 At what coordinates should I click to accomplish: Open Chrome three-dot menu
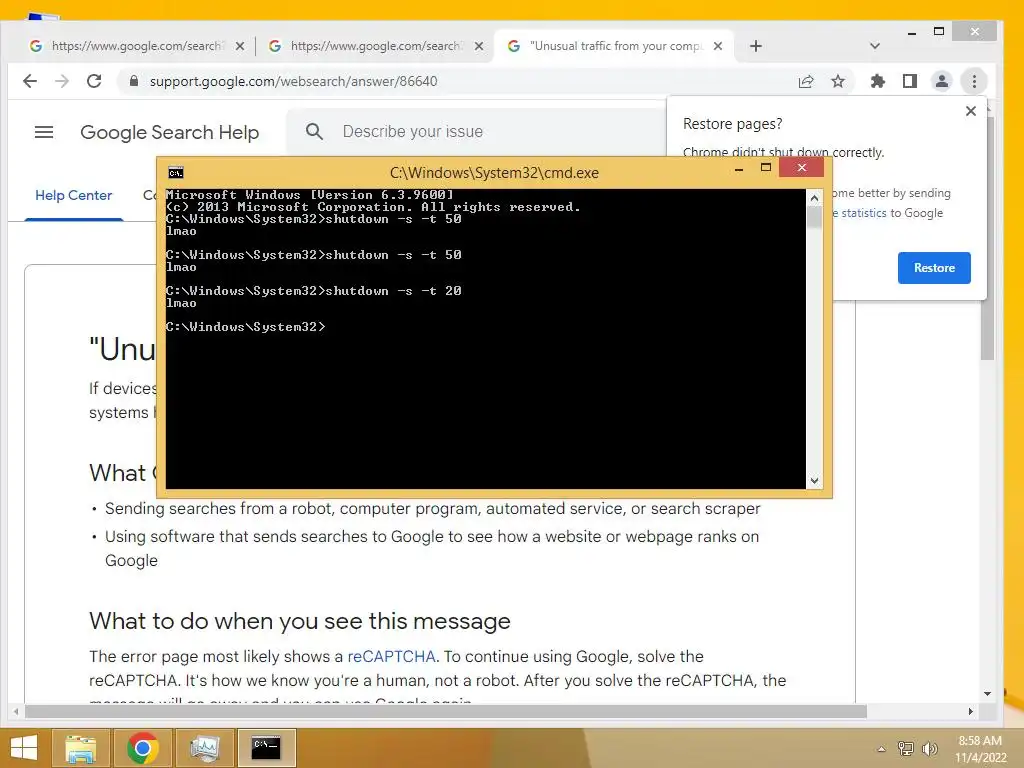pos(974,81)
